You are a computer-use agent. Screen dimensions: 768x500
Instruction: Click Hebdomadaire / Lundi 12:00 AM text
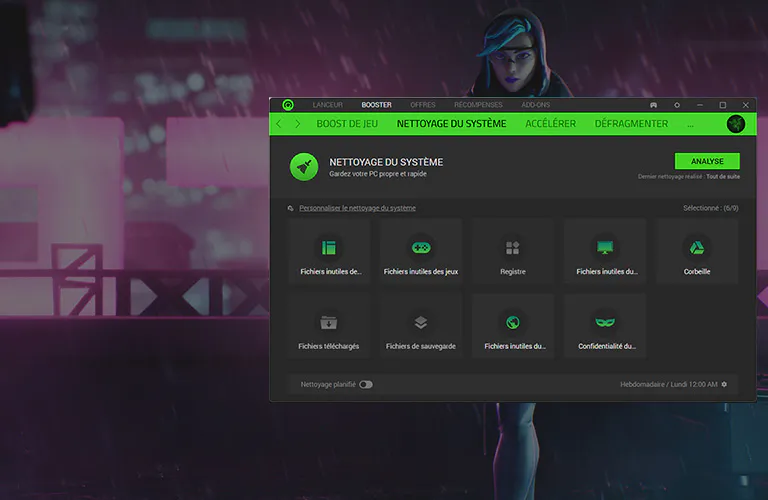[x=669, y=384]
